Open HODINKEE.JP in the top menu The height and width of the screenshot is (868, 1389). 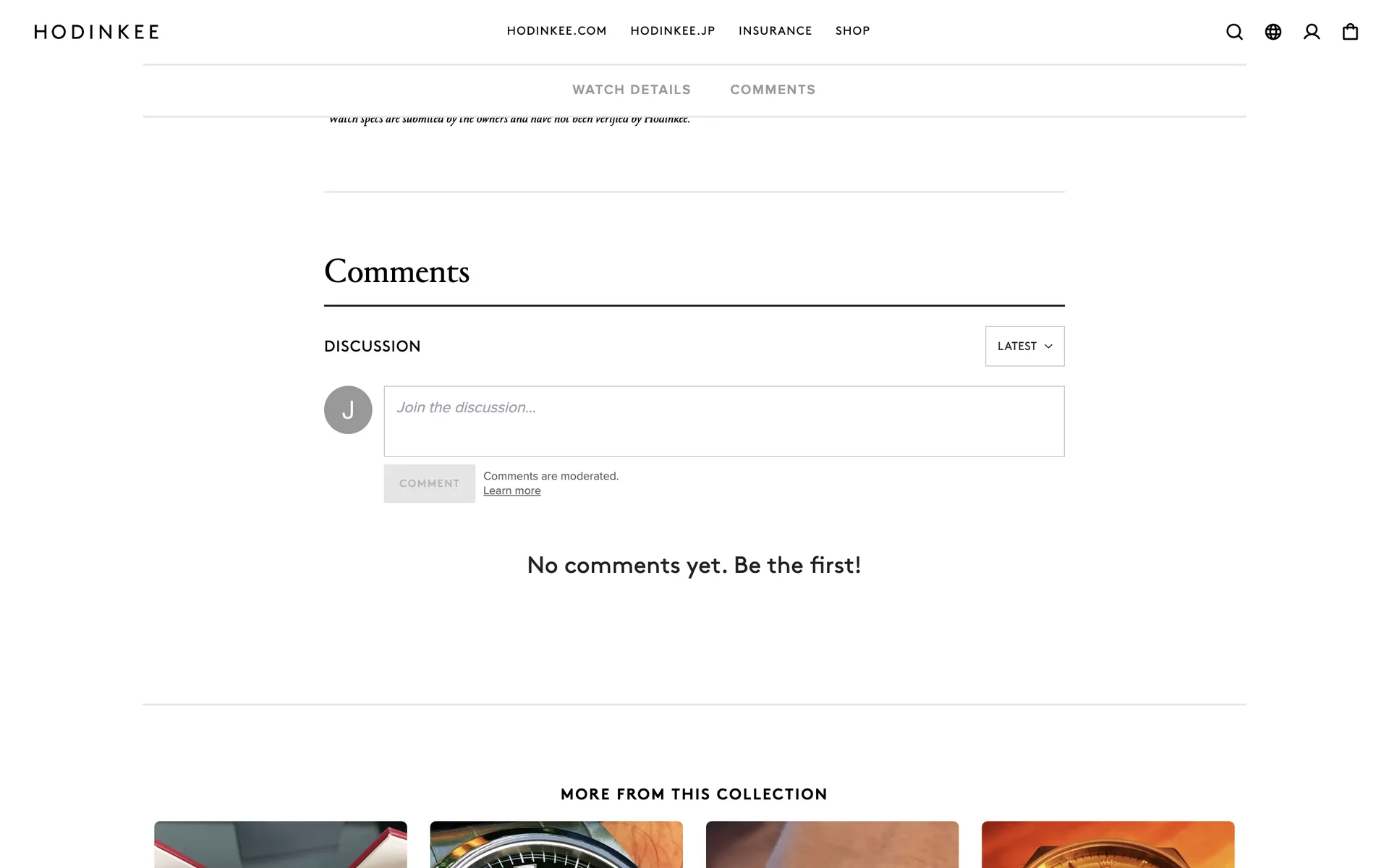[672, 31]
